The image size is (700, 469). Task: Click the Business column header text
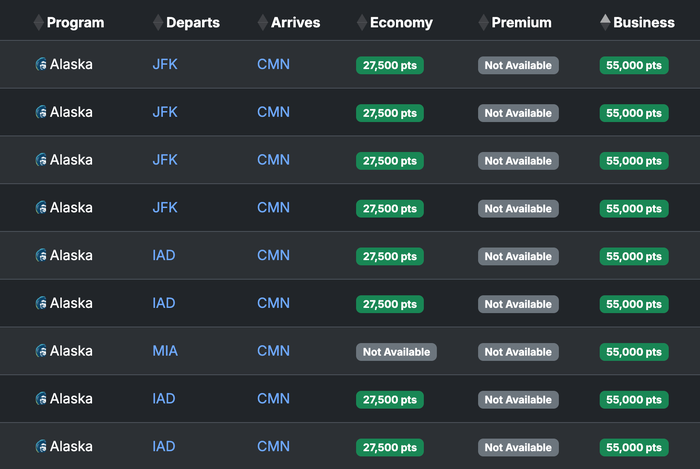click(644, 22)
